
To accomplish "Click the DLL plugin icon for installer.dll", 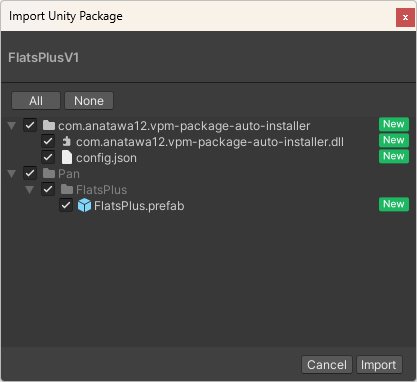I will pos(67,141).
